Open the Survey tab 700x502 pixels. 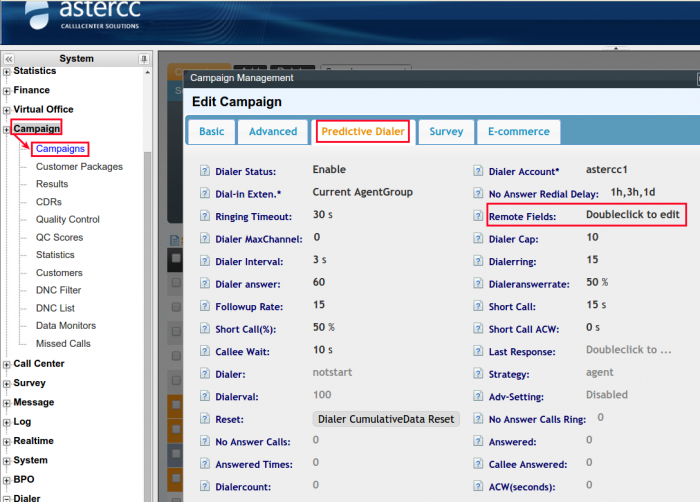point(446,131)
